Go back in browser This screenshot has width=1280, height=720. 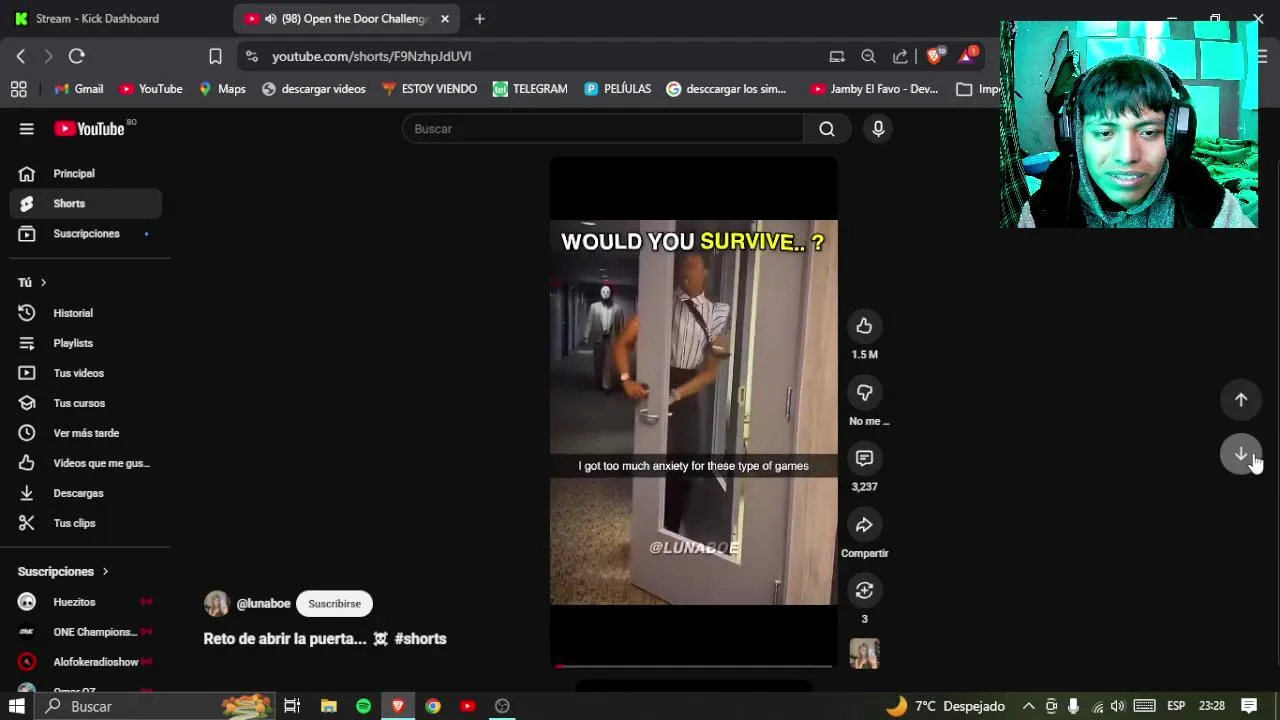[x=20, y=56]
